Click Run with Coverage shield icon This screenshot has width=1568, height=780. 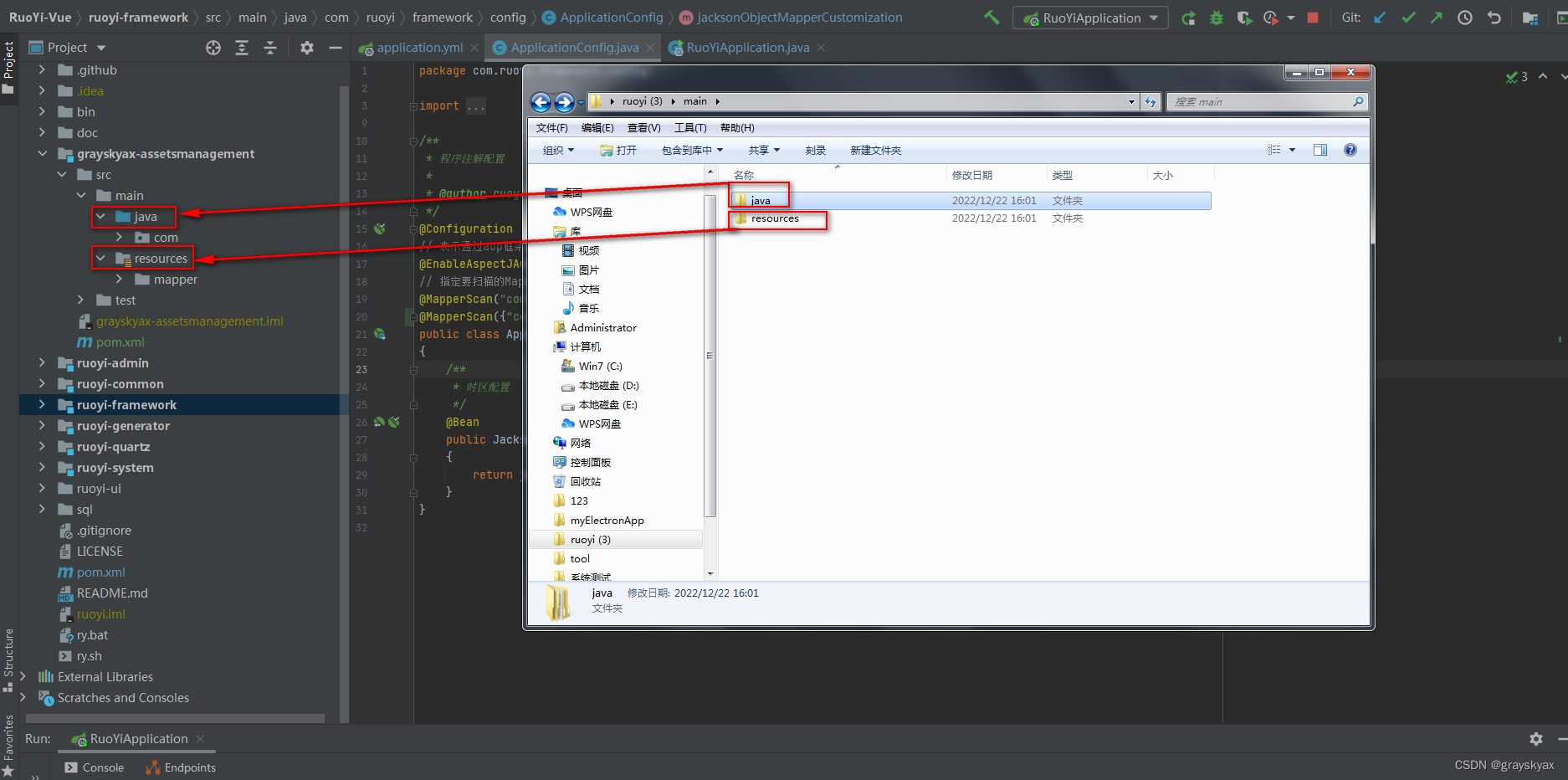pos(1244,18)
